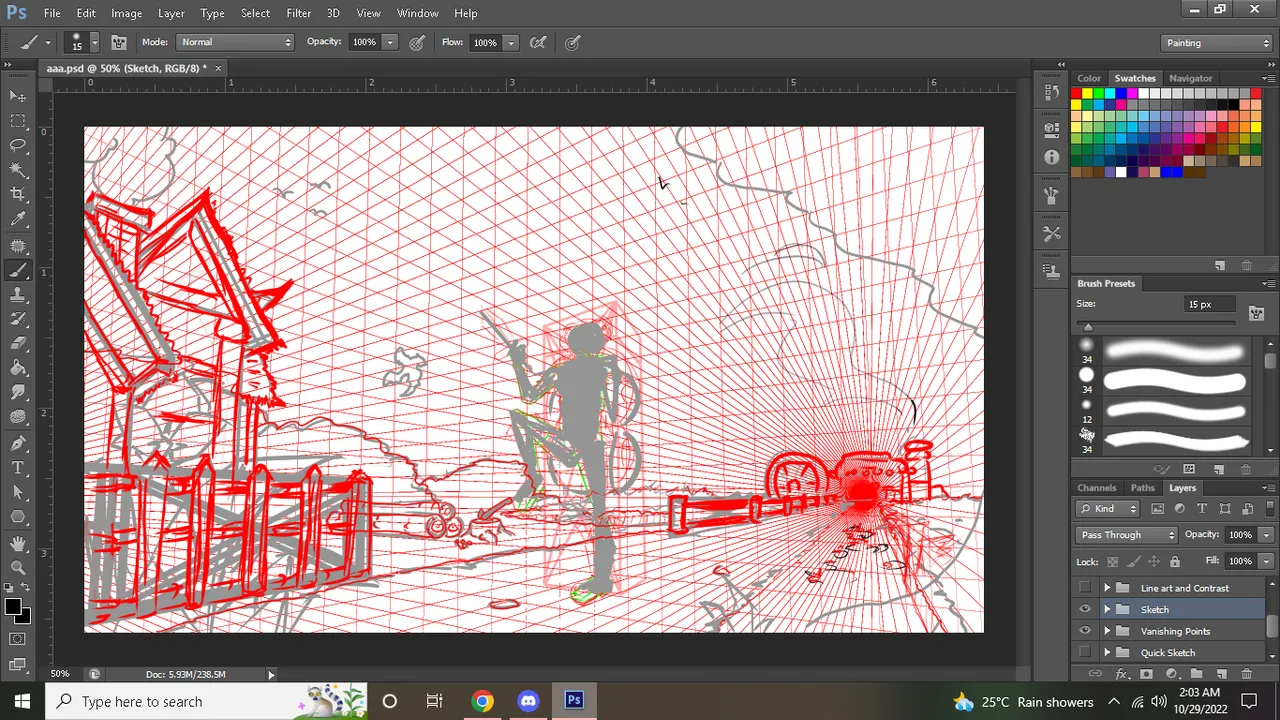The image size is (1280, 720).
Task: Select the Eraser tool
Action: pyautogui.click(x=18, y=344)
